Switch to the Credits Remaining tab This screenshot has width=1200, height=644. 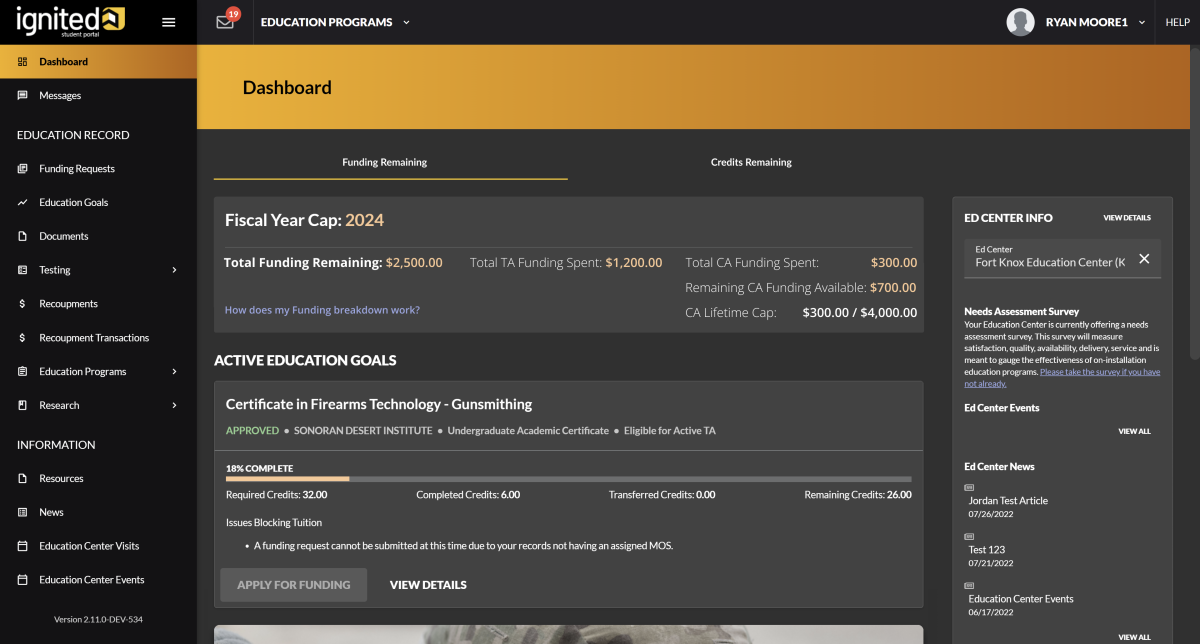750,162
